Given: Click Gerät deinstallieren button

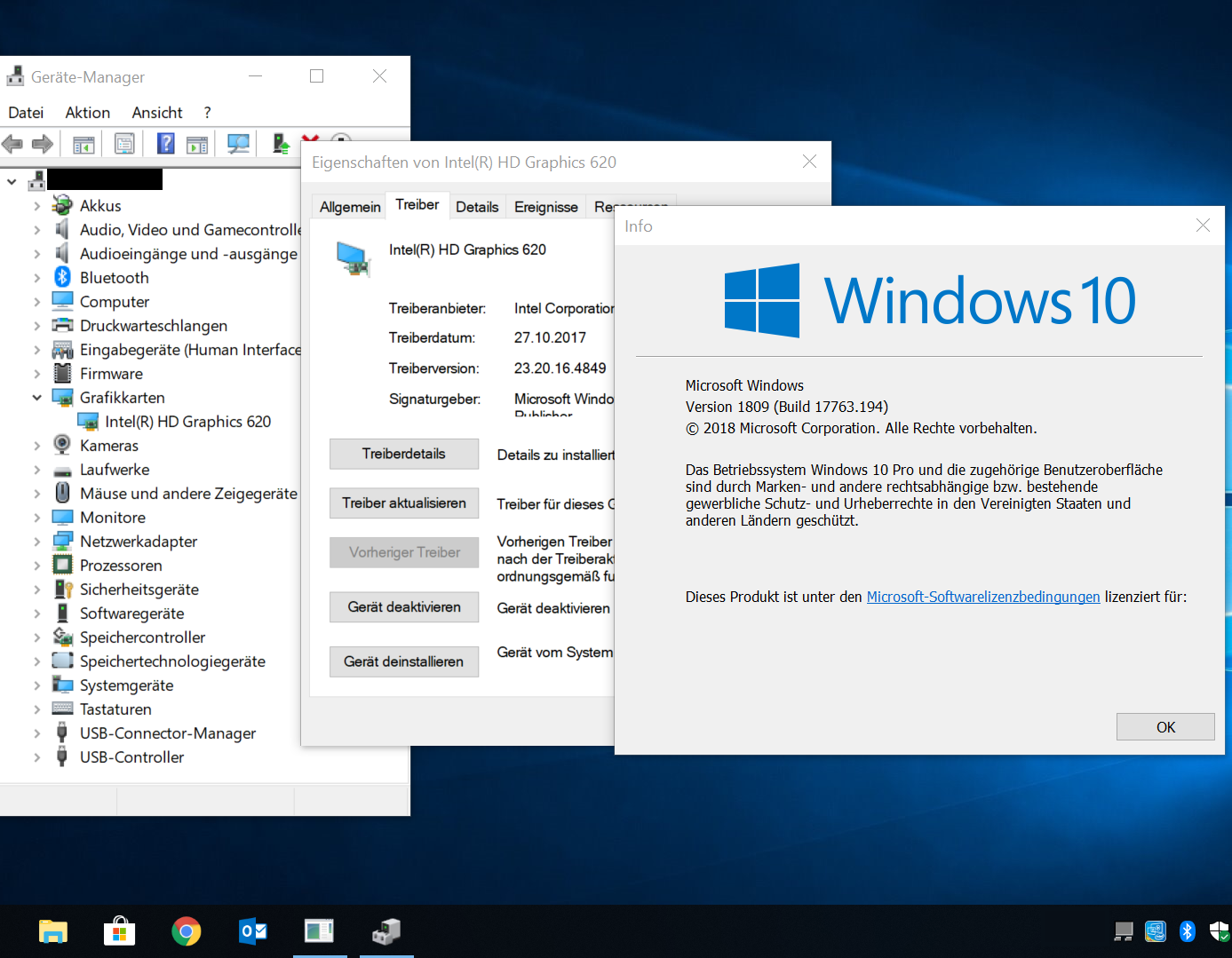Looking at the screenshot, I should tap(404, 661).
